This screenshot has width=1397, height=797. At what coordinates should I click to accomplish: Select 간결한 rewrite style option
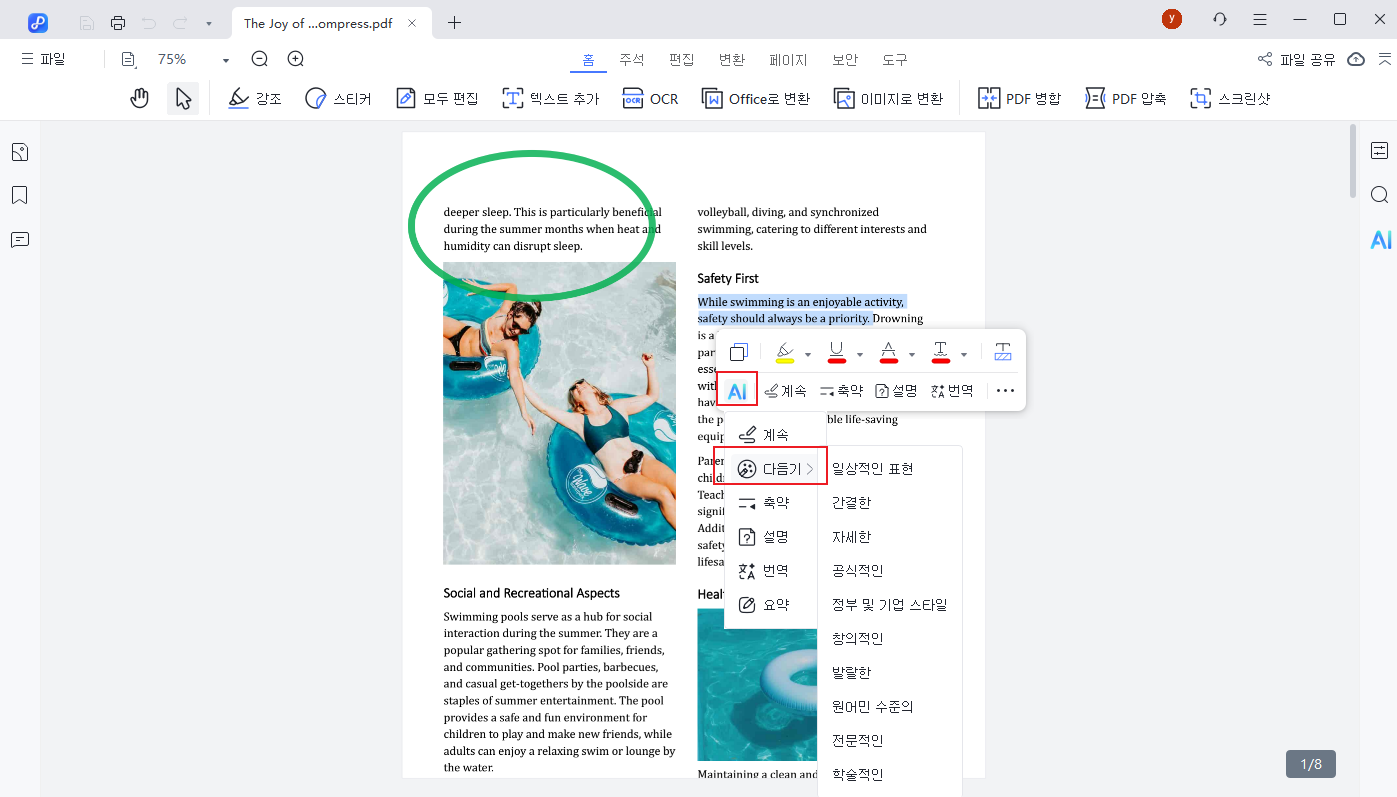(852, 503)
